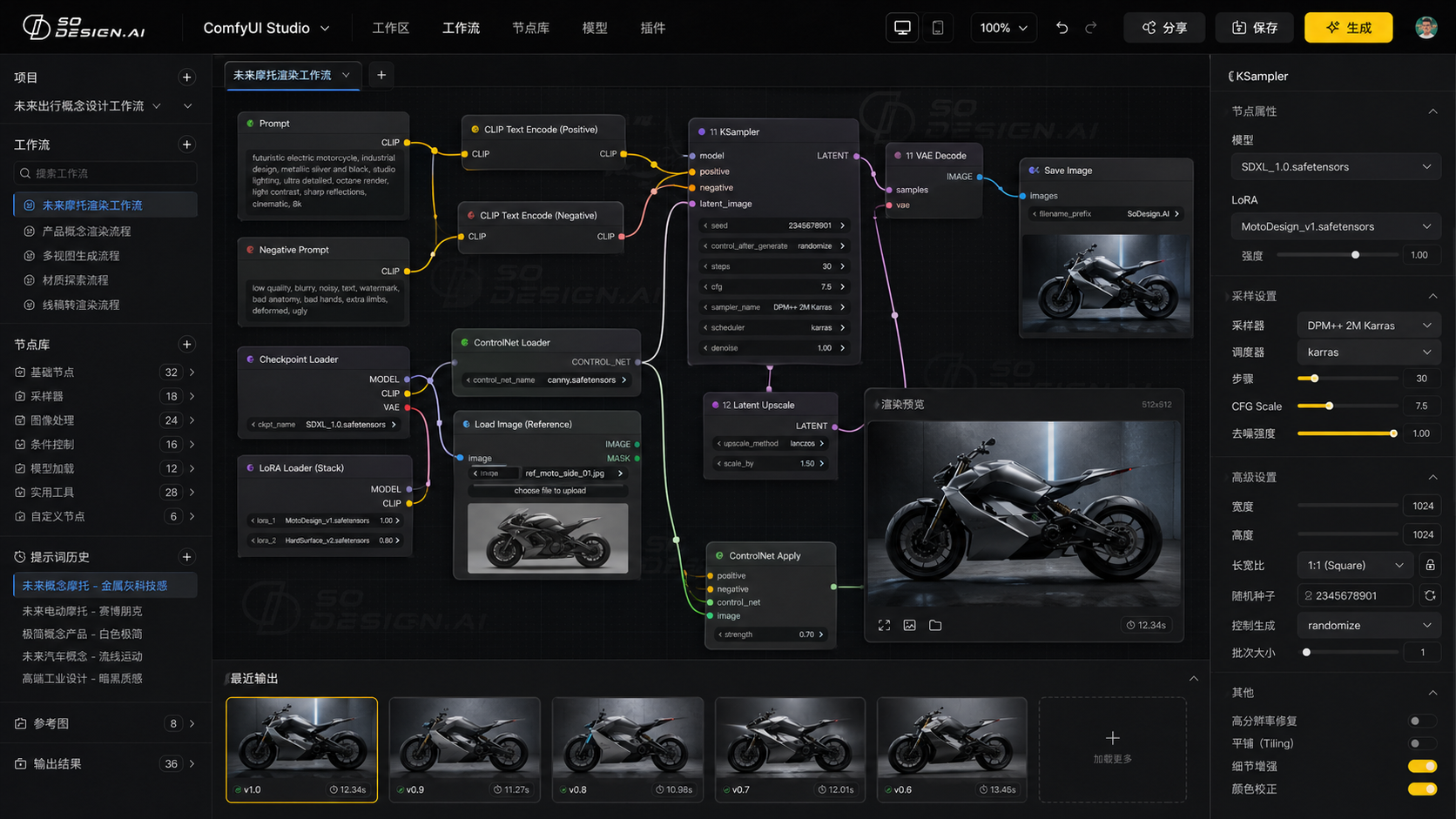The height and width of the screenshot is (819, 1456).
Task: Click the fullscreen icon in render preview
Action: (884, 625)
